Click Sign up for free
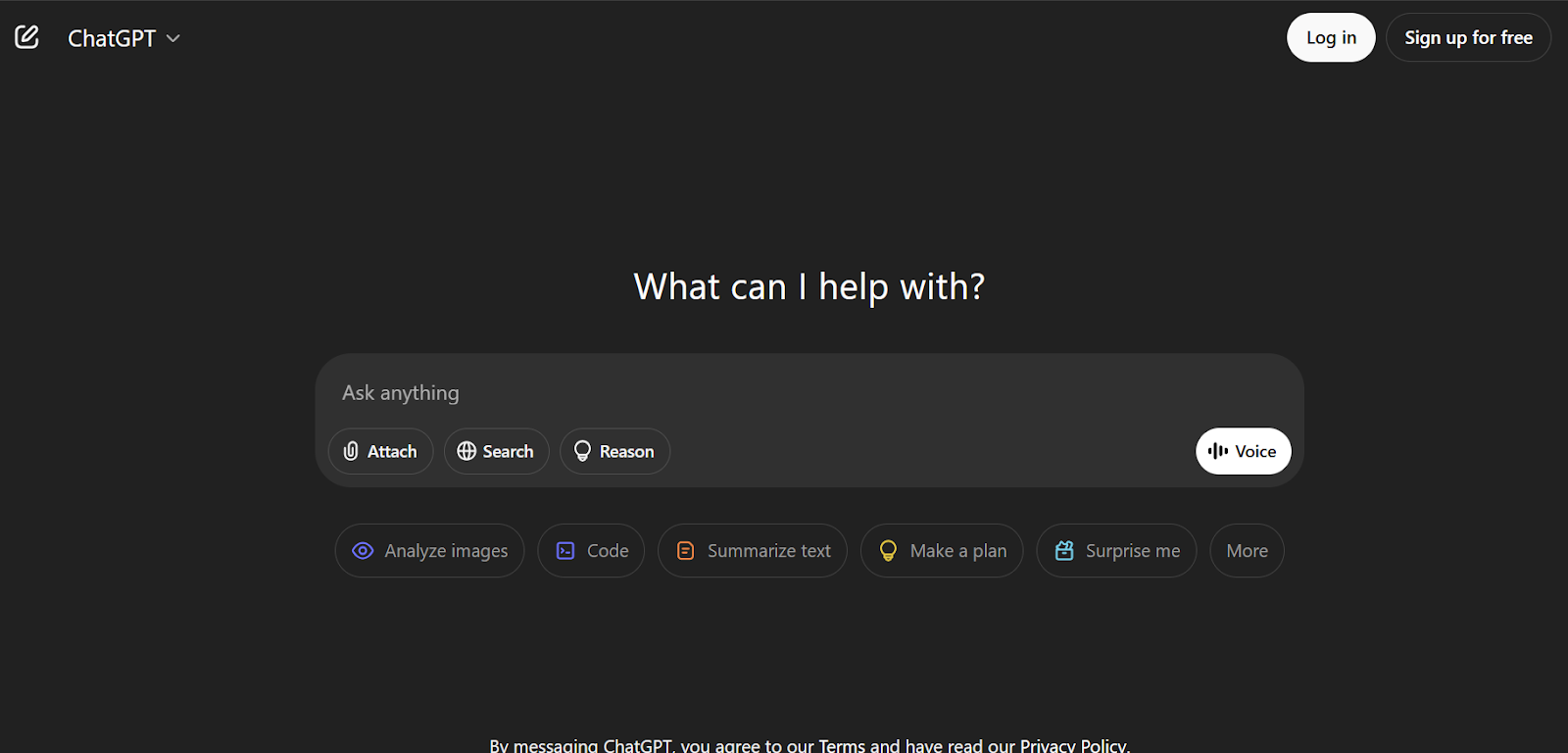The image size is (1568, 753). click(1468, 37)
